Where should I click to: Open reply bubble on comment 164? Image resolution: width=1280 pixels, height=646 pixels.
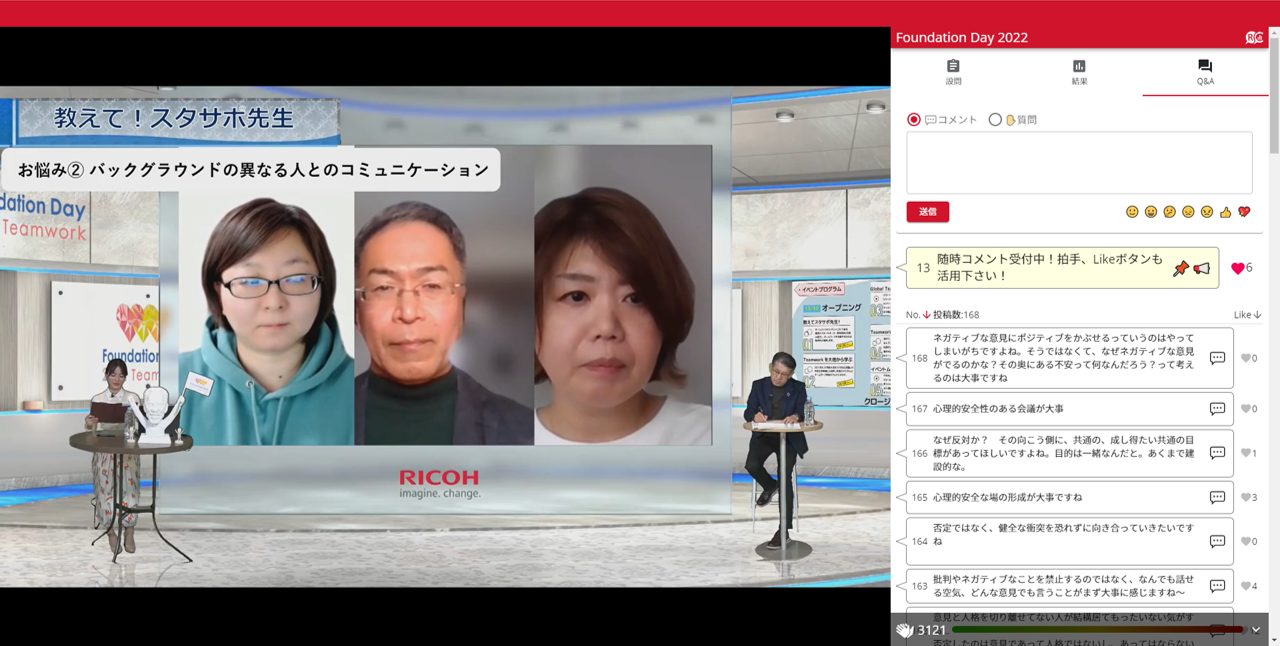pyautogui.click(x=1217, y=541)
